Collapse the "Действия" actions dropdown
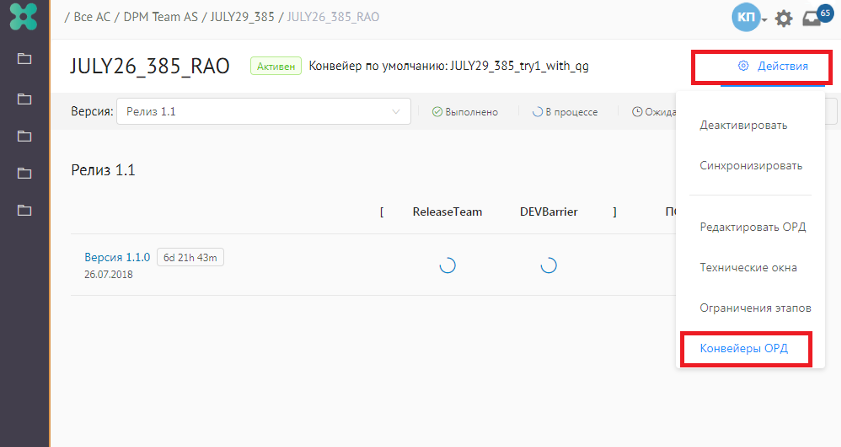The width and height of the screenshot is (841, 447). point(763,66)
